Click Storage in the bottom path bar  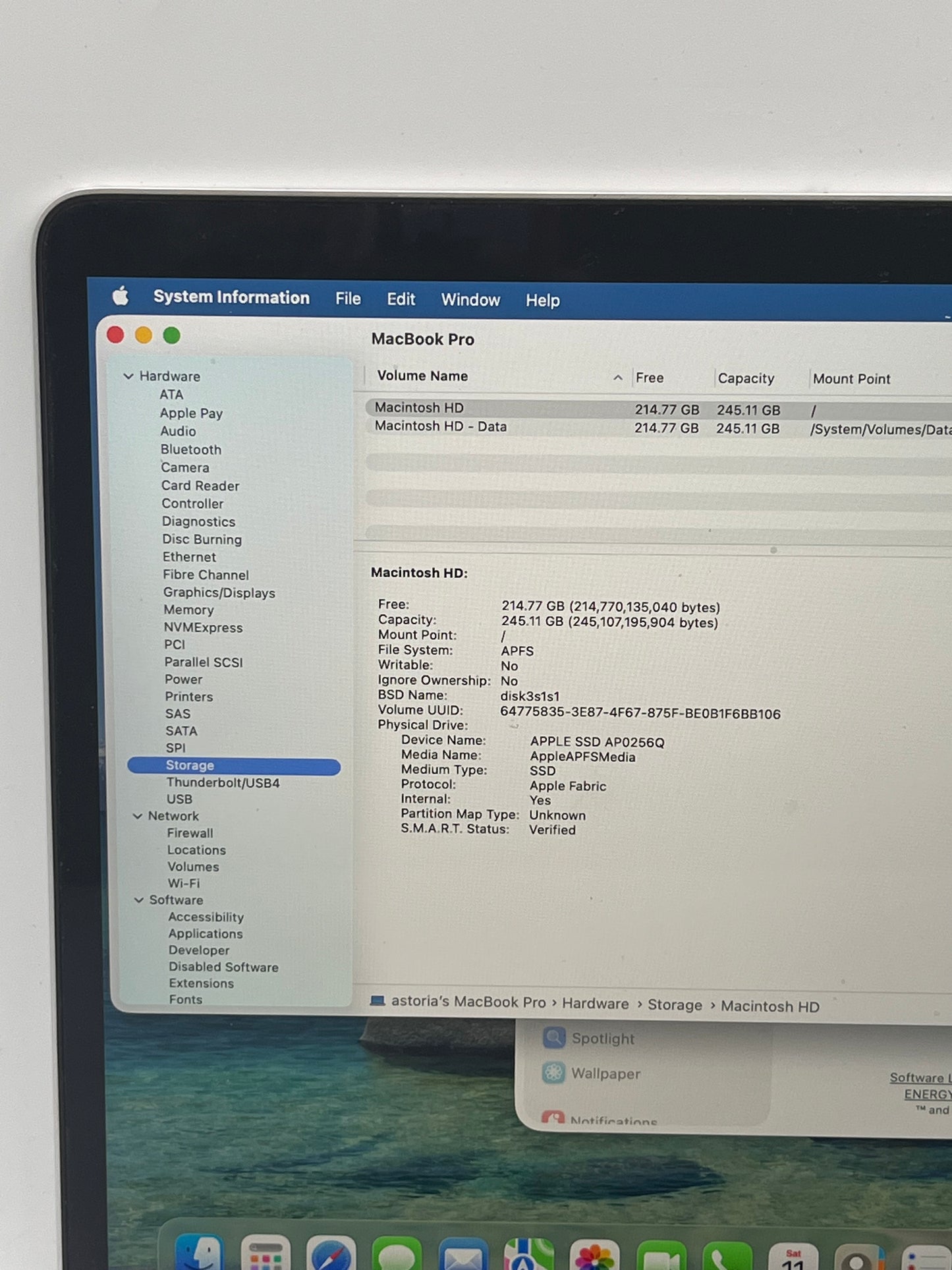coord(675,1005)
